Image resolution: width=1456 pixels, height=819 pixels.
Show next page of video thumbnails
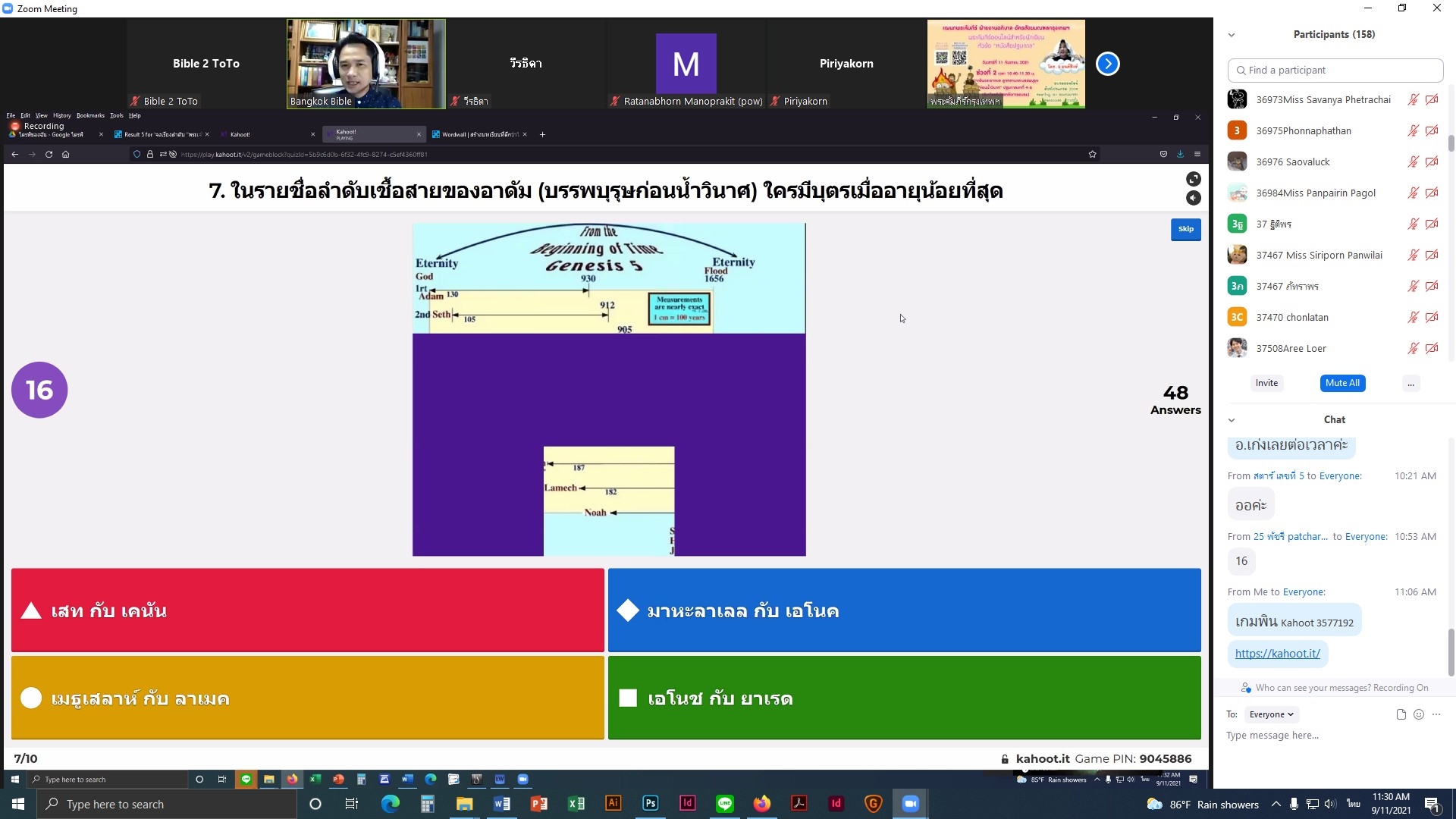(1107, 64)
